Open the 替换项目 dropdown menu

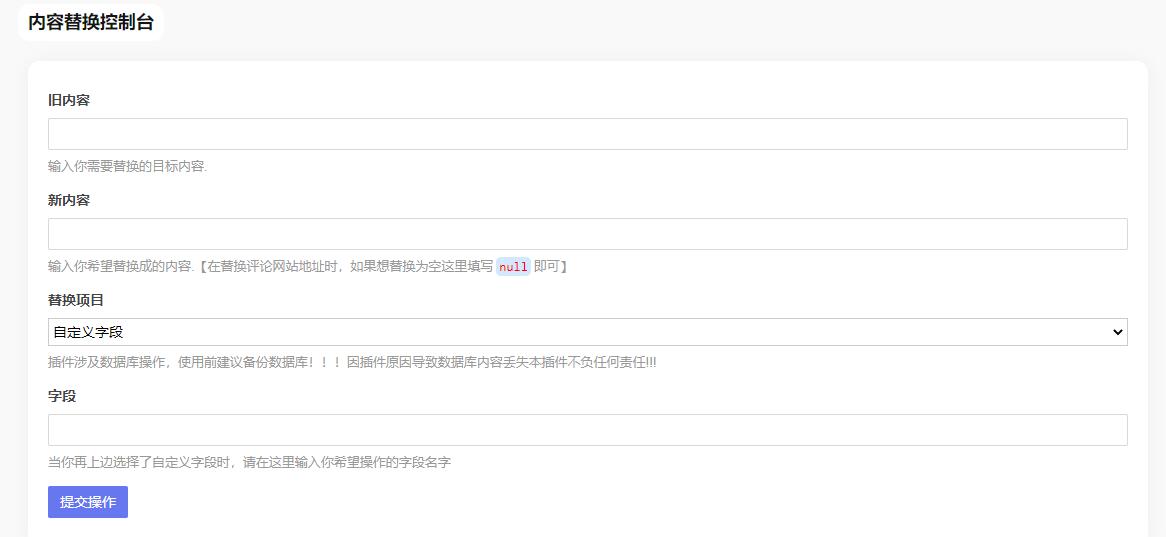587,332
